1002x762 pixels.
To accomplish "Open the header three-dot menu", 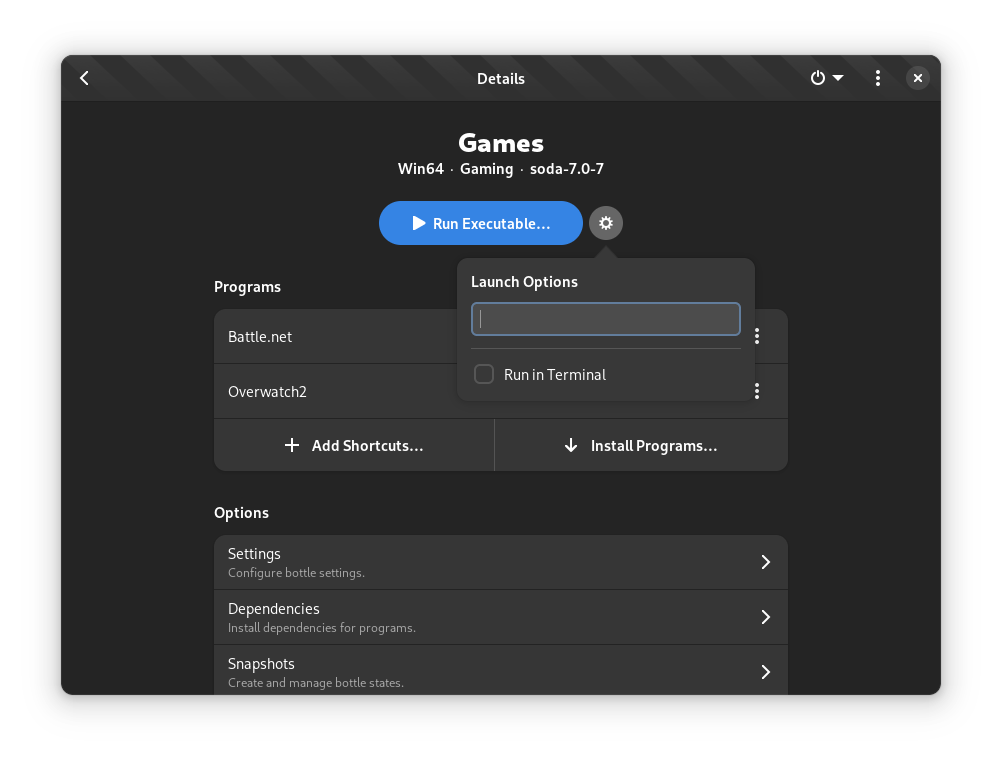I will [877, 78].
